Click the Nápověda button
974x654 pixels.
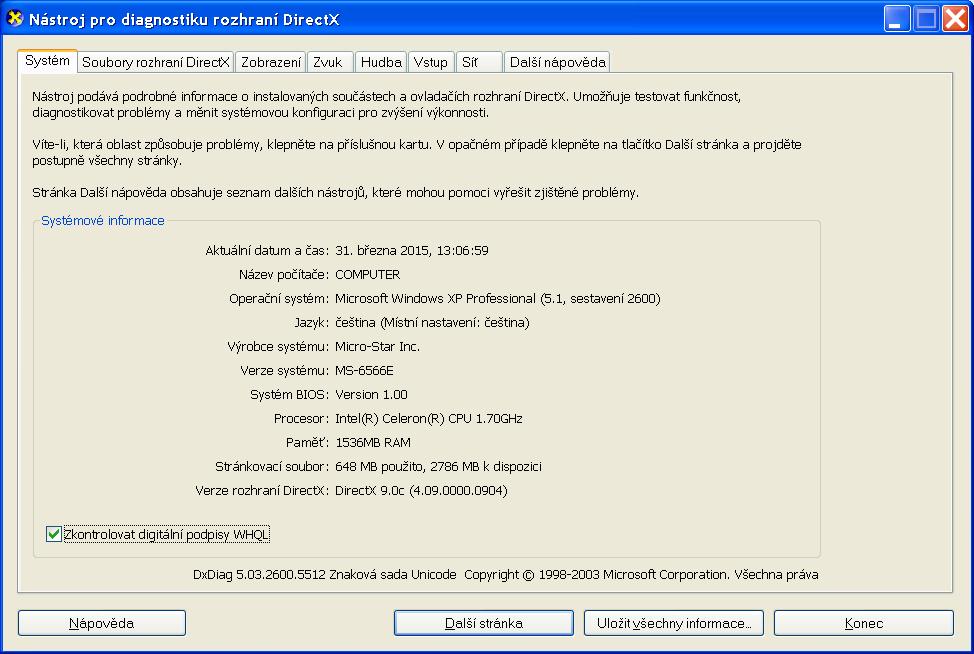tap(102, 623)
